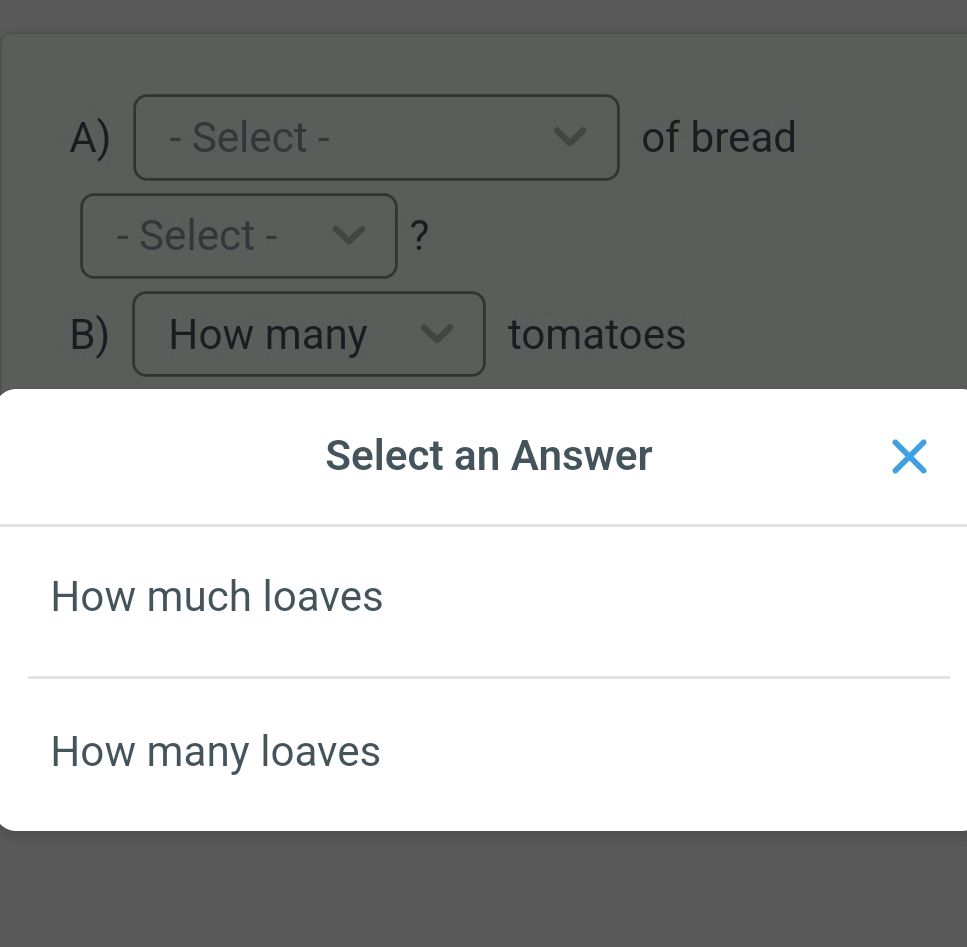Viewport: 967px width, 947px height.
Task: Click the chevron icon on the first Select dropdown
Action: (x=569, y=137)
